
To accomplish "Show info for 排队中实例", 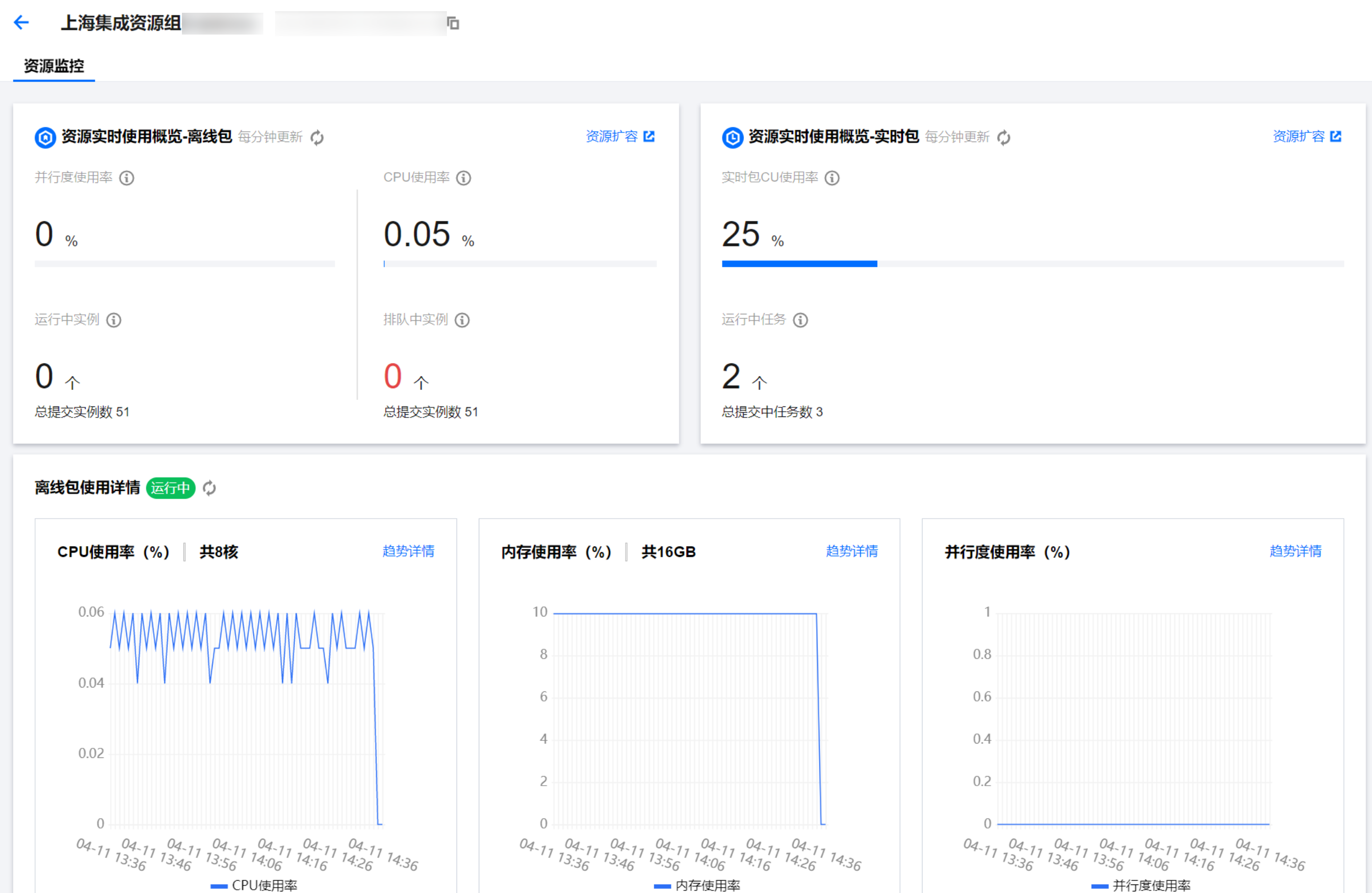I will 462,320.
